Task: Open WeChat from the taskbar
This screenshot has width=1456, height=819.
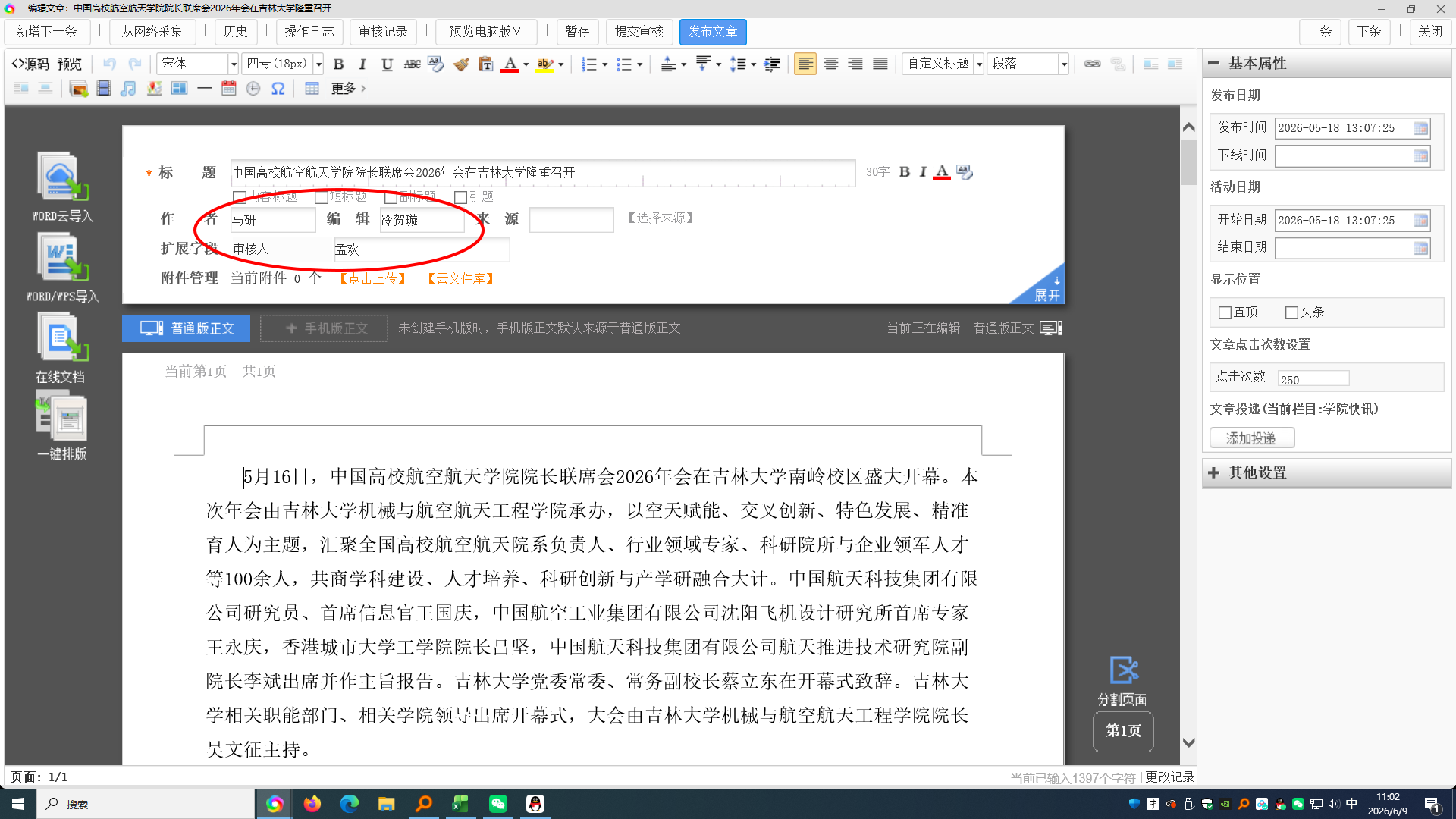Action: point(497,804)
